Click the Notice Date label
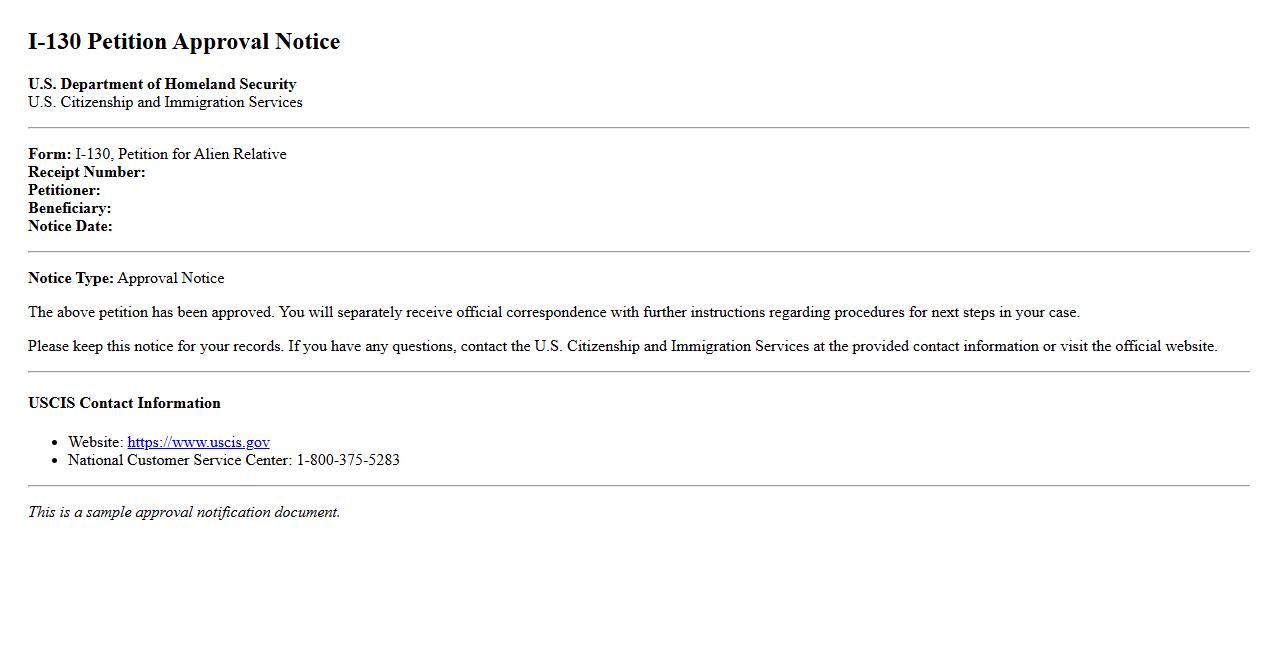 [x=70, y=226]
